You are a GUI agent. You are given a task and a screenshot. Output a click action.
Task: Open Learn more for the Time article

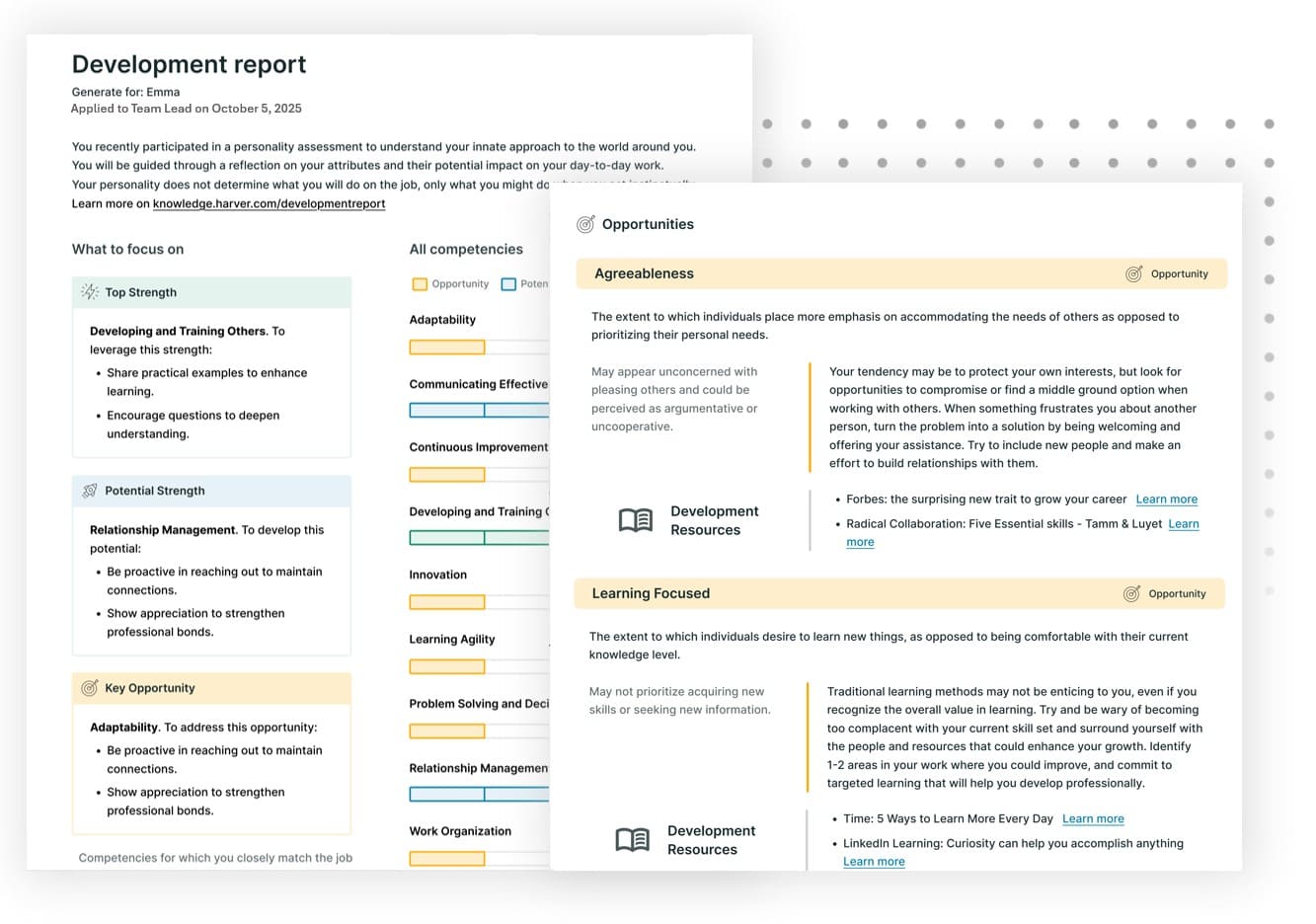point(1093,818)
